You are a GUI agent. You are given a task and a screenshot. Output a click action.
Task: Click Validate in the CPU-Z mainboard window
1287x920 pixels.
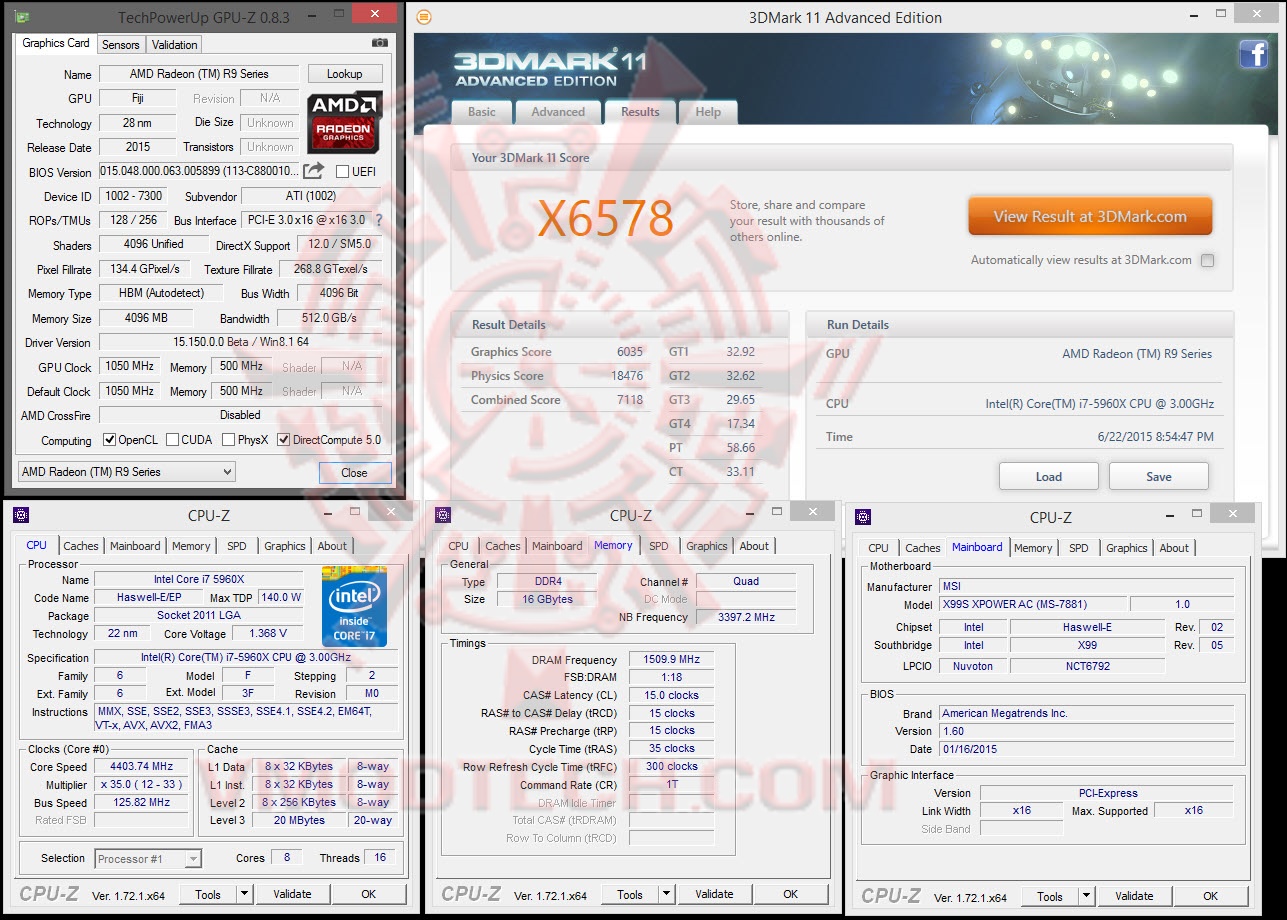(x=1134, y=896)
